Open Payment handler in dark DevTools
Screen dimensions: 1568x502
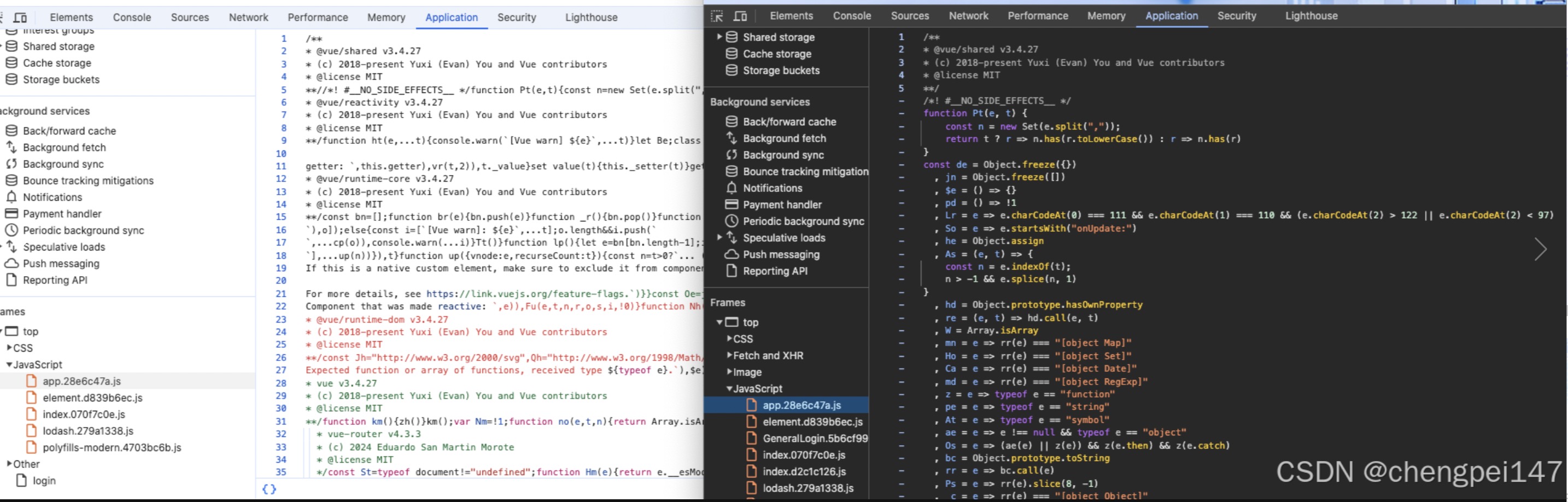(x=782, y=205)
